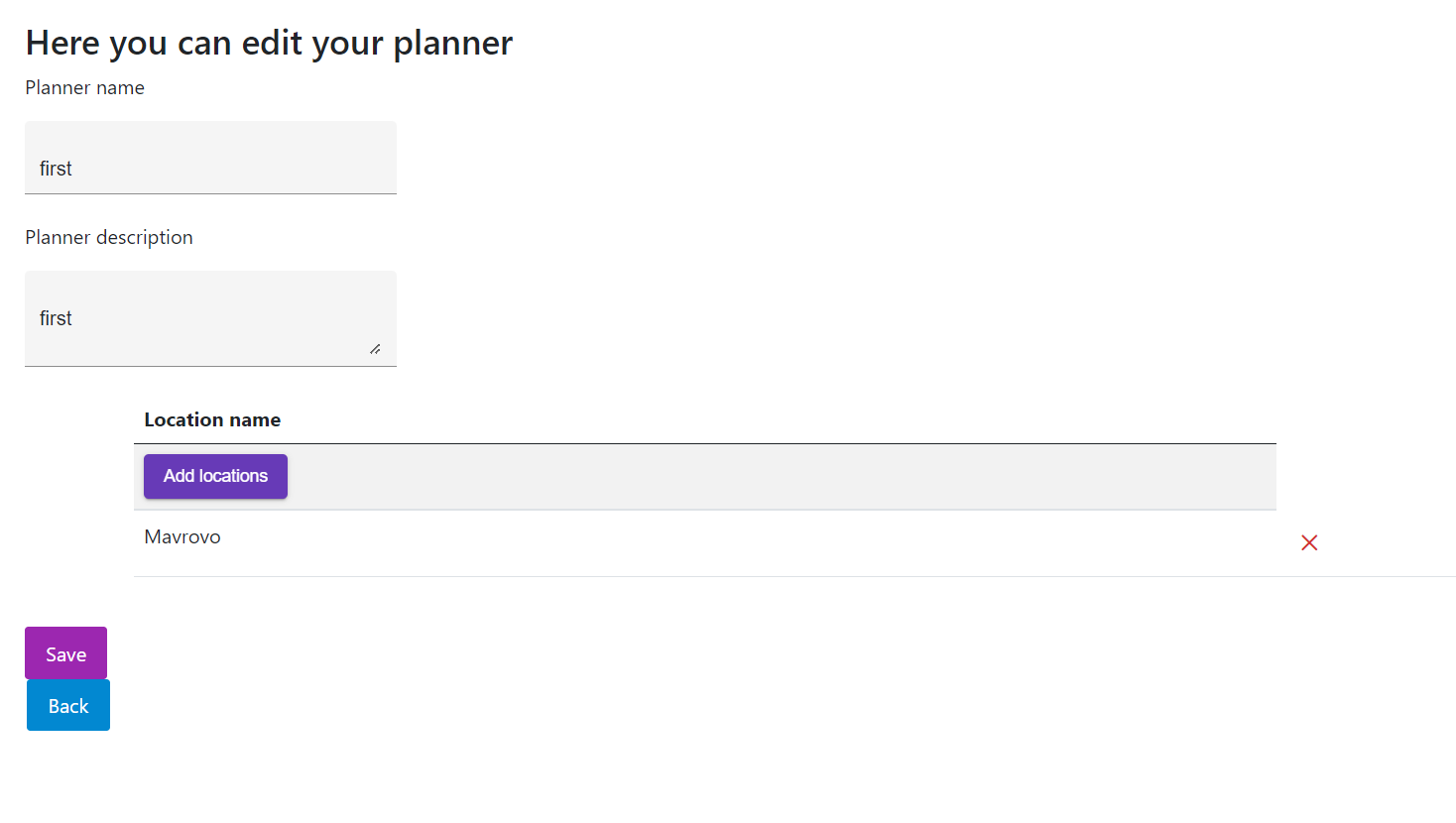This screenshot has width=1456, height=823.
Task: Go back using the Back button
Action: (x=68, y=705)
